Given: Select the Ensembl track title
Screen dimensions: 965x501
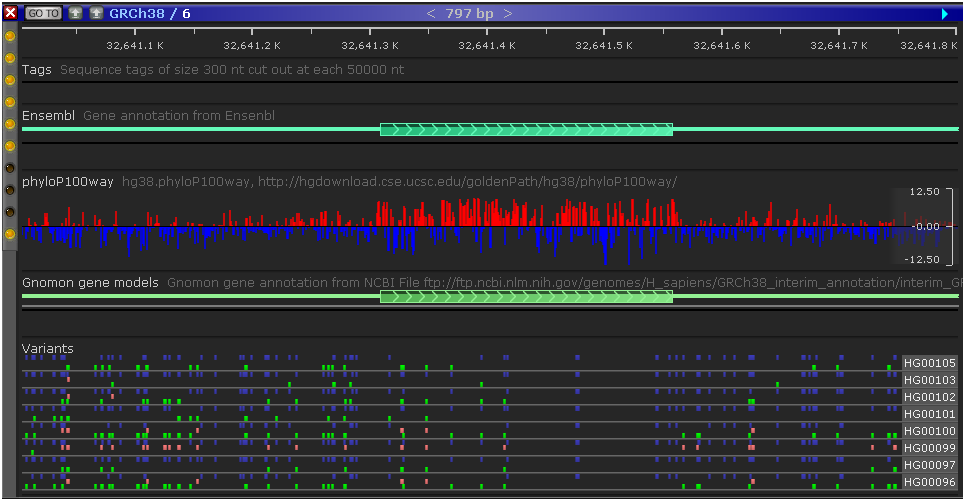Looking at the screenshot, I should click(x=48, y=116).
